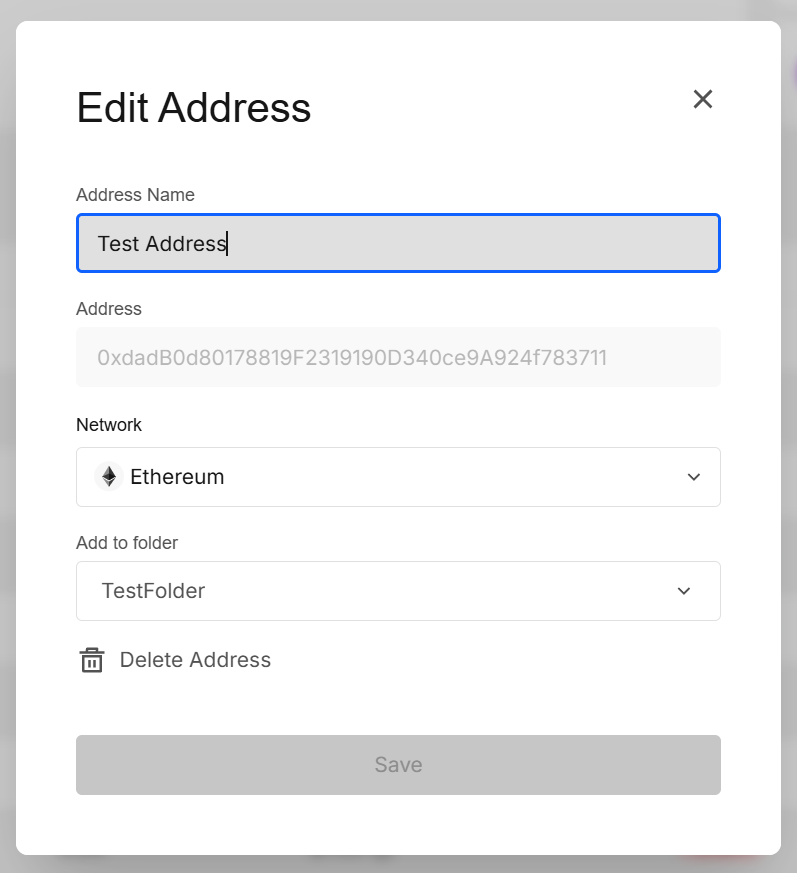Click the chevron beside TestFolder
Image resolution: width=797 pixels, height=873 pixels.
684,591
